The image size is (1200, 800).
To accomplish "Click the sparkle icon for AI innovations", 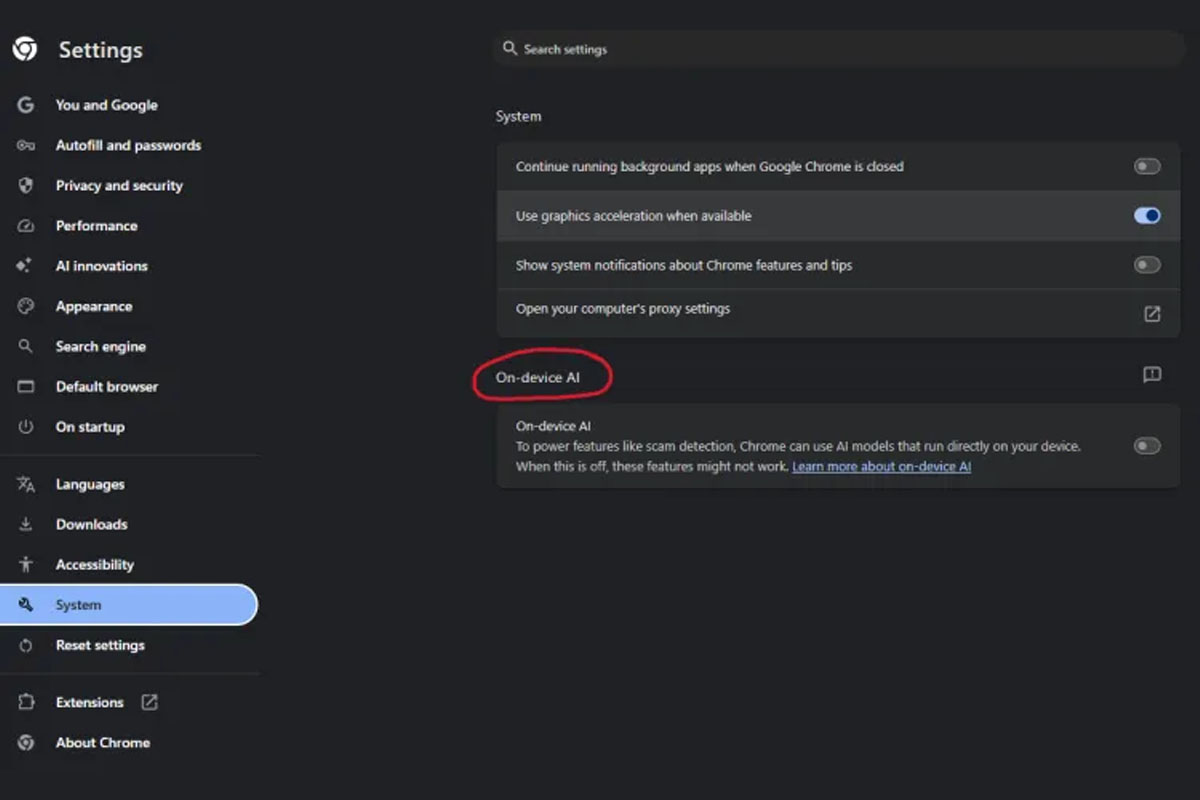I will (25, 266).
